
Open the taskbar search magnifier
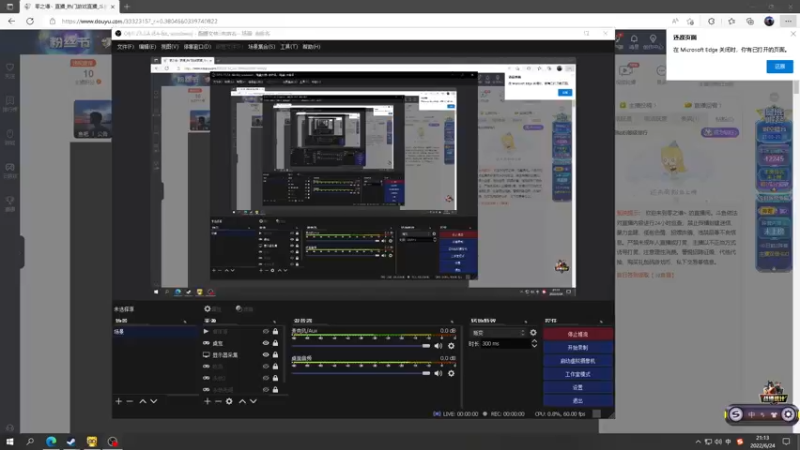(30, 441)
